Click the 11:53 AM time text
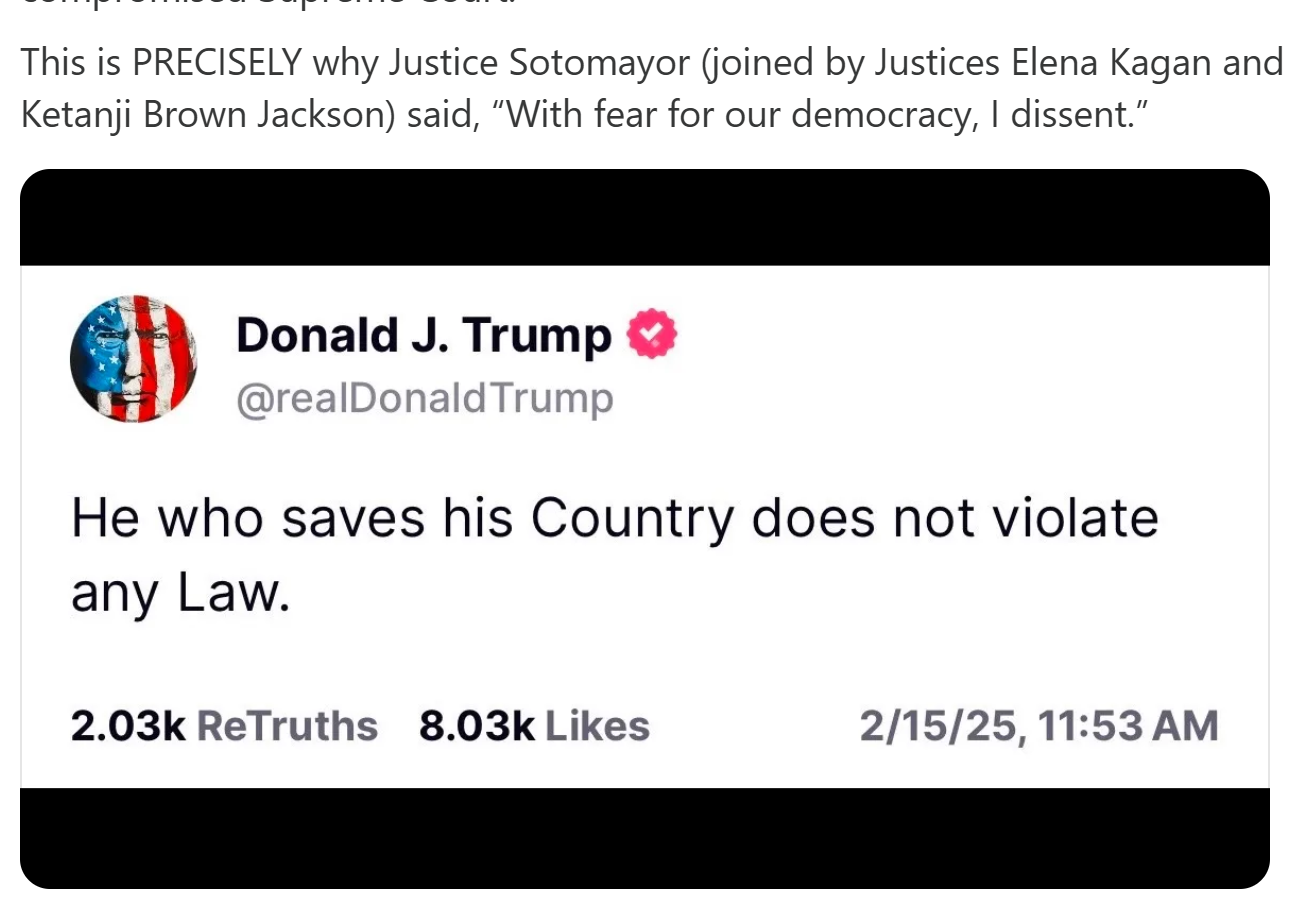Image resolution: width=1298 pixels, height=898 pixels. pos(1129,726)
